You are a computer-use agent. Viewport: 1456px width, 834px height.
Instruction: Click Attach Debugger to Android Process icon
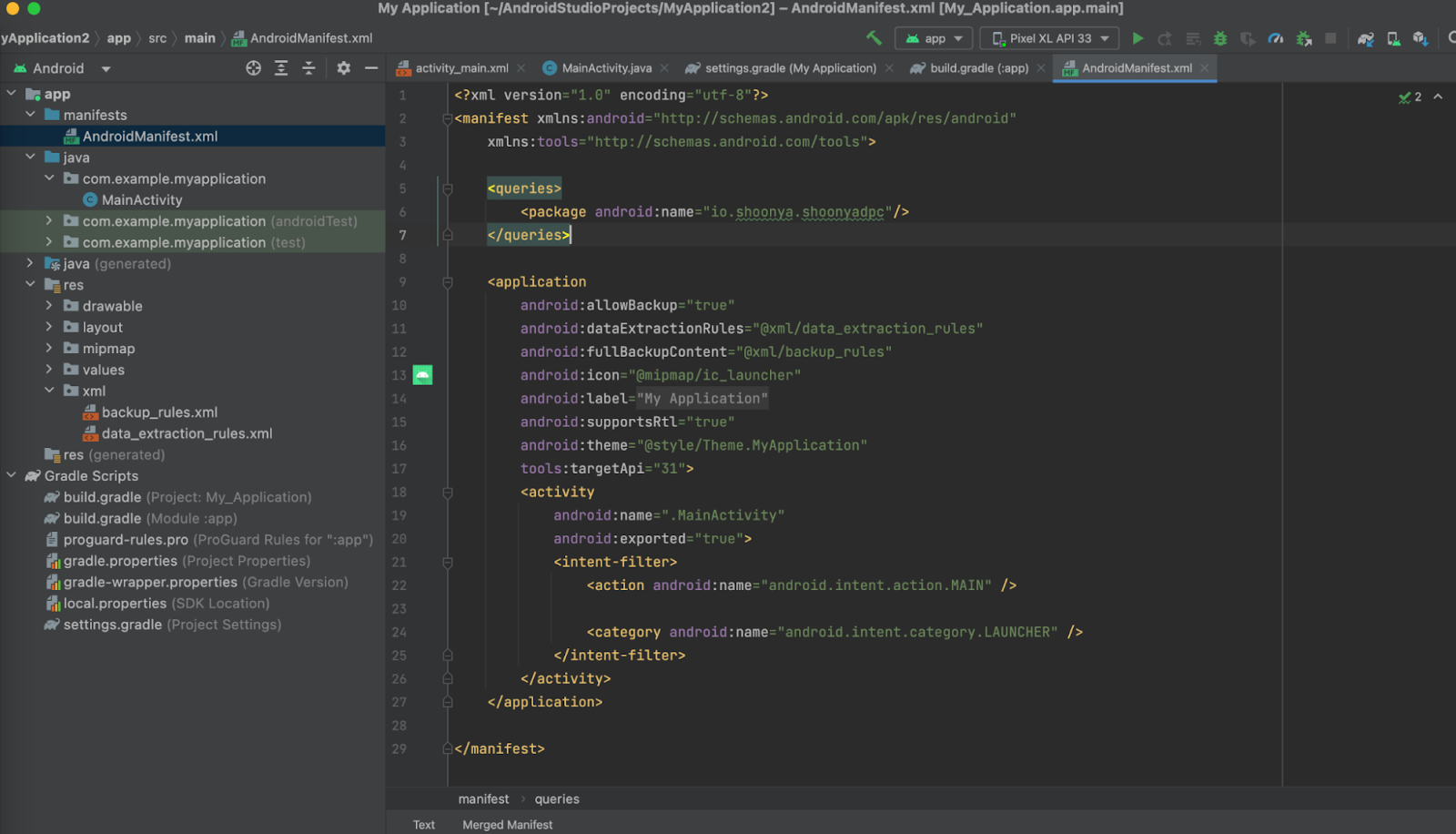click(x=1304, y=38)
